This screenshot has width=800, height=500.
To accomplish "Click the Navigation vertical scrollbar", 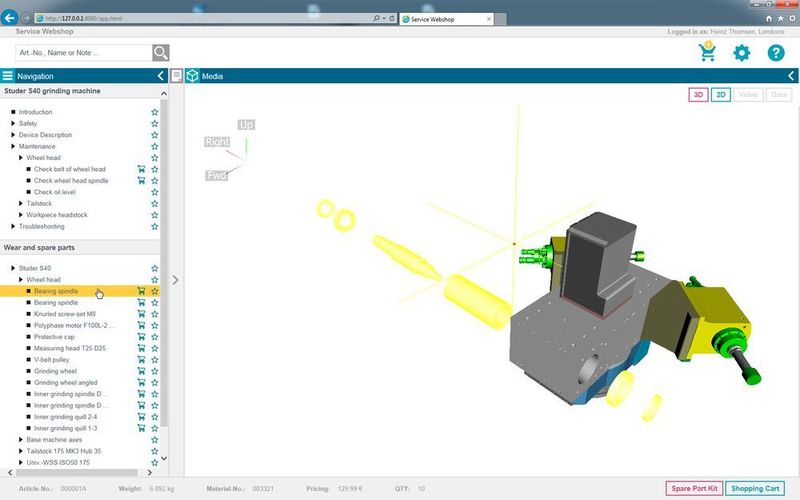I will coord(164,263).
